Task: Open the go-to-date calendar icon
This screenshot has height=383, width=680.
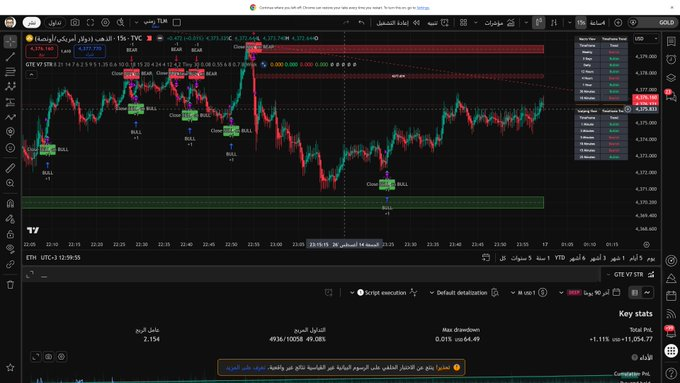Action: click(x=486, y=258)
